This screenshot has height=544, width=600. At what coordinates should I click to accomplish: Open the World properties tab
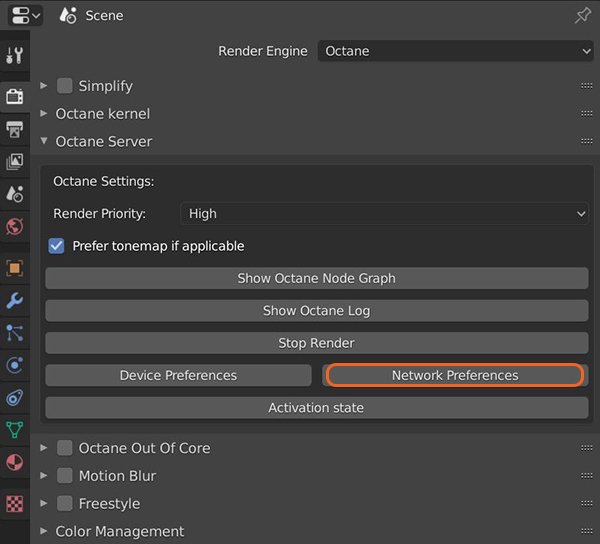coord(15,226)
